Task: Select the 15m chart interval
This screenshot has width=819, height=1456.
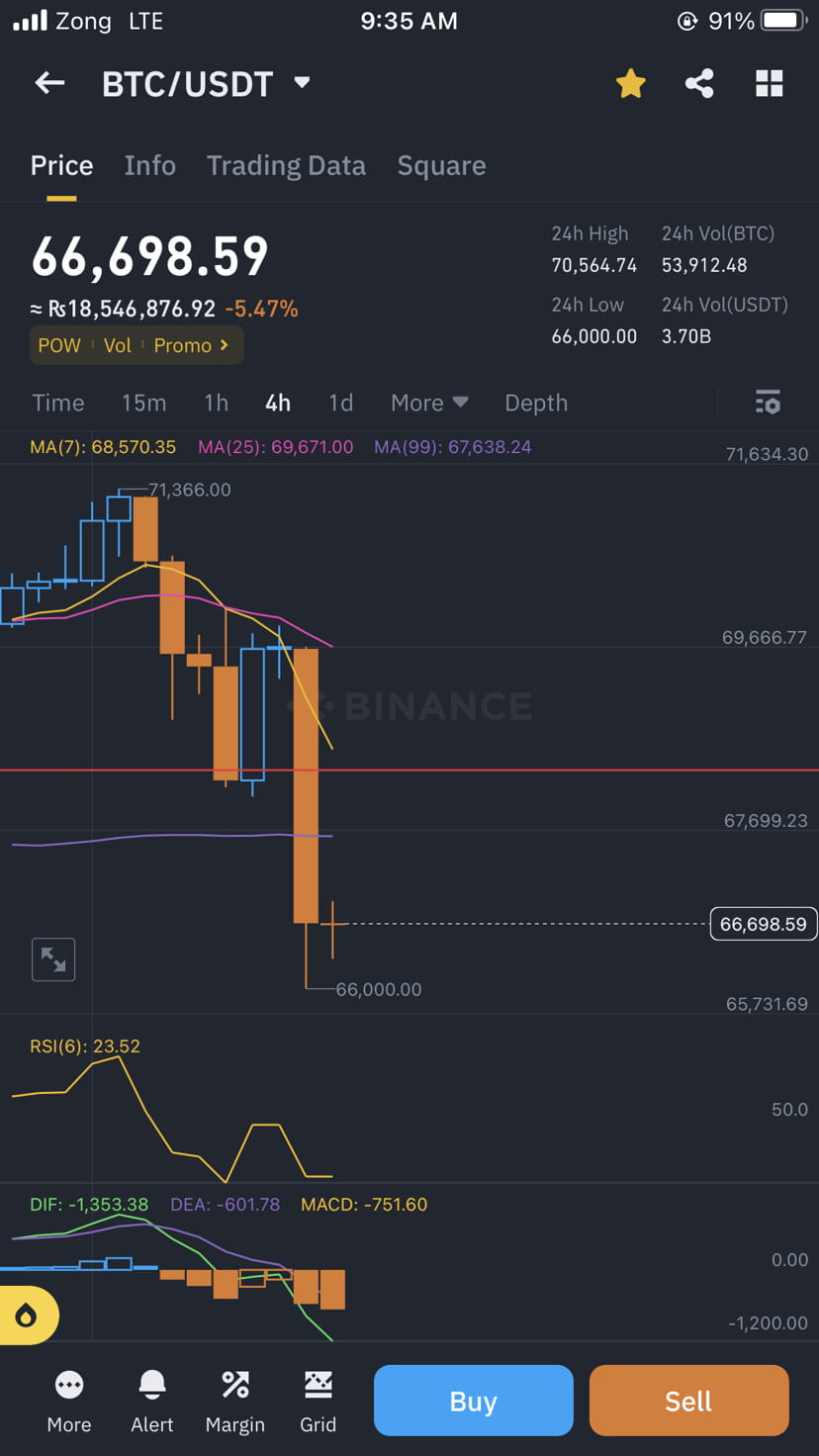Action: 143,403
